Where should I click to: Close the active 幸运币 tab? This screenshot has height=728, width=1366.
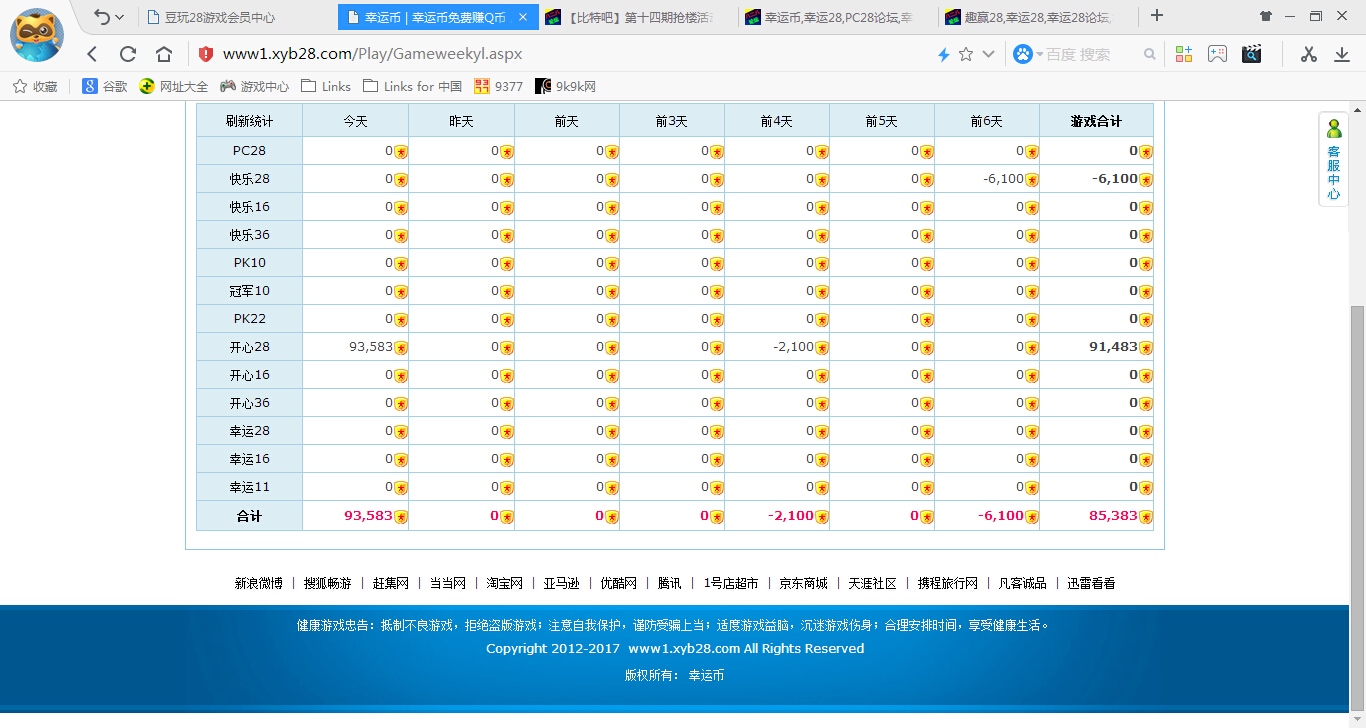pyautogui.click(x=522, y=17)
